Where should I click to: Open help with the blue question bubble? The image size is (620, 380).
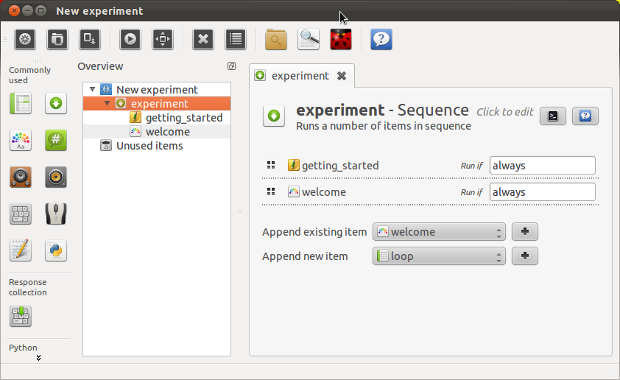(381, 39)
